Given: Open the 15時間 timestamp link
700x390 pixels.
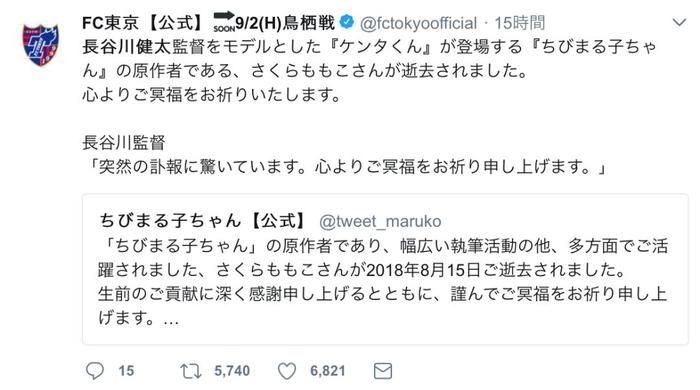Looking at the screenshot, I should [520, 23].
